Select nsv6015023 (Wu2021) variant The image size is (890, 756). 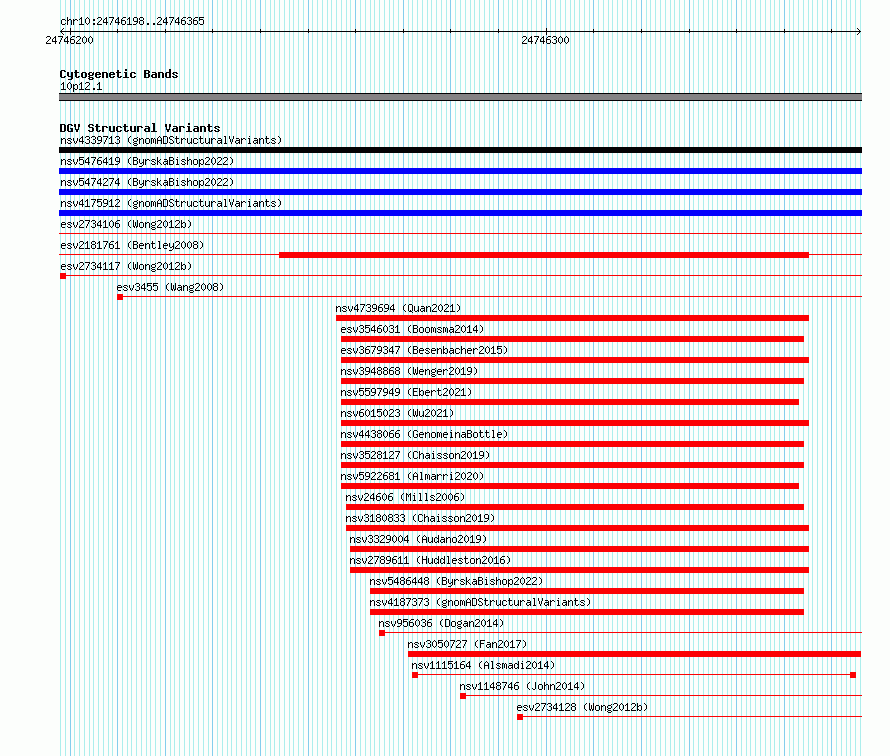pyautogui.click(x=397, y=413)
